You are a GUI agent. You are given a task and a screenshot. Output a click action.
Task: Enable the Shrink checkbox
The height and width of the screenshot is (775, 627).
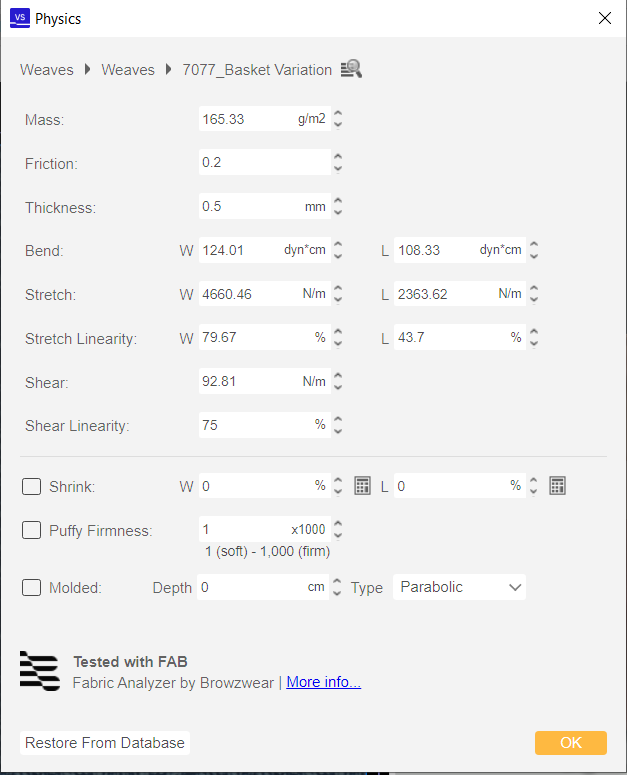point(32,486)
